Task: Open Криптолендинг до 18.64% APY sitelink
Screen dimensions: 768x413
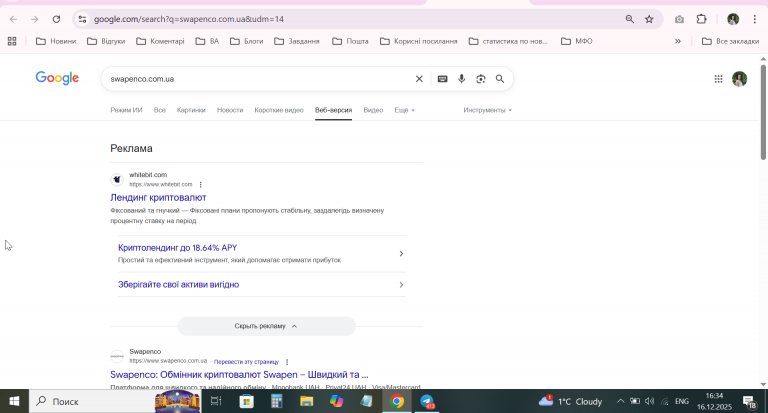Action: click(177, 248)
